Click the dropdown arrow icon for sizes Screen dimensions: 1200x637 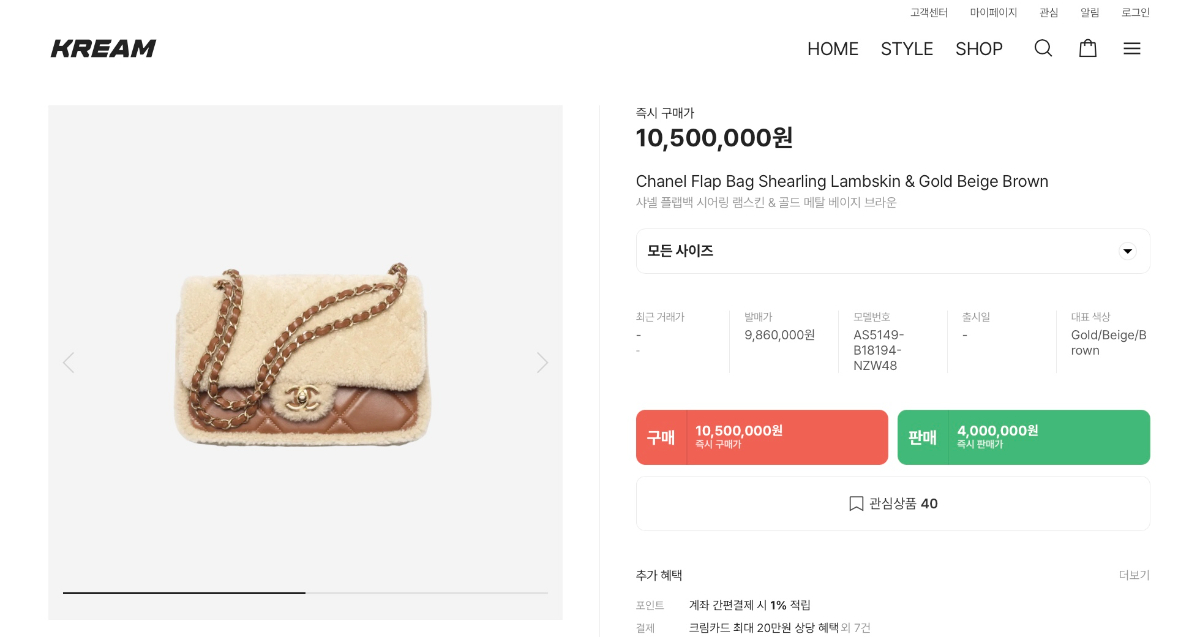click(1127, 251)
